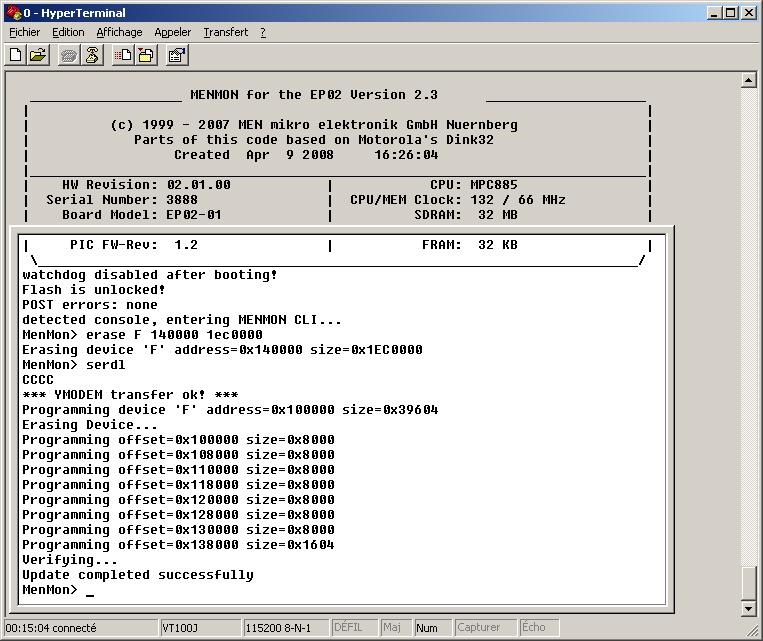
Task: Open the Transfert menu
Action: click(x=225, y=32)
